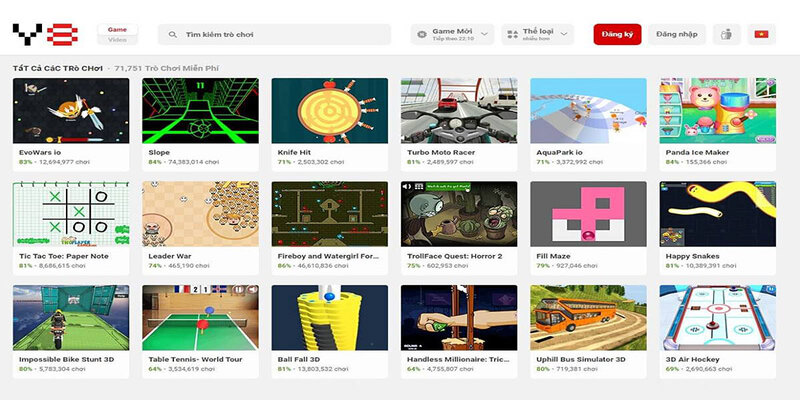Open the Knife Hit game thumbnail
Image resolution: width=800 pixels, height=400 pixels.
(329, 110)
